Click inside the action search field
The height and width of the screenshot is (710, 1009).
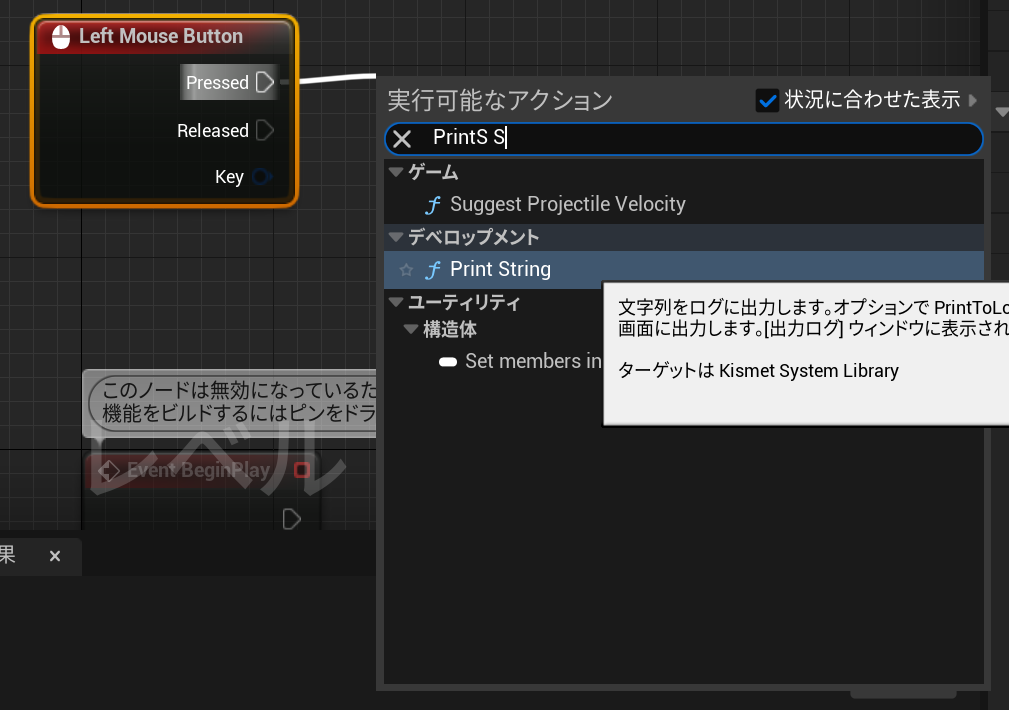click(x=600, y=139)
